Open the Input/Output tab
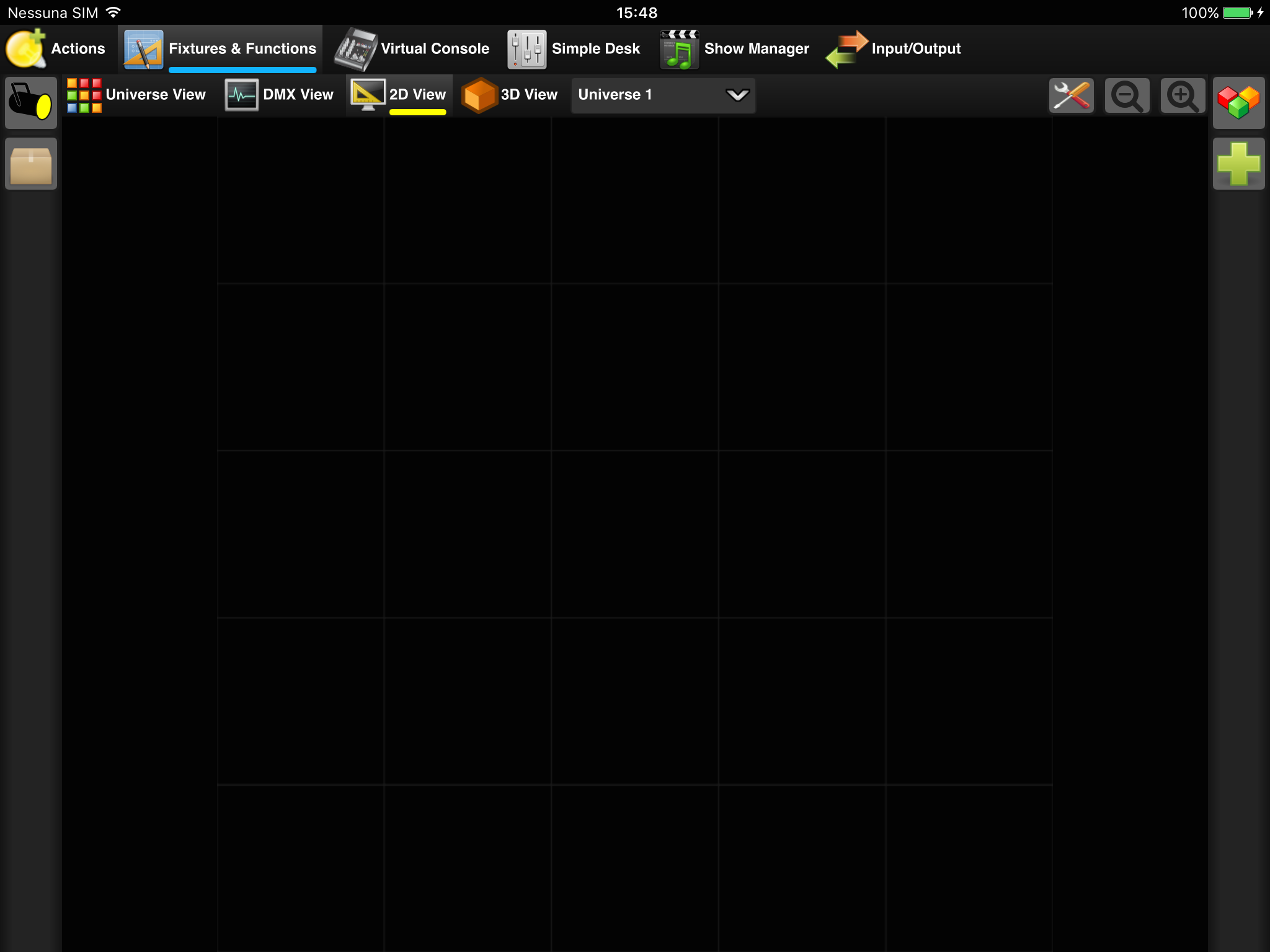 pyautogui.click(x=893, y=49)
